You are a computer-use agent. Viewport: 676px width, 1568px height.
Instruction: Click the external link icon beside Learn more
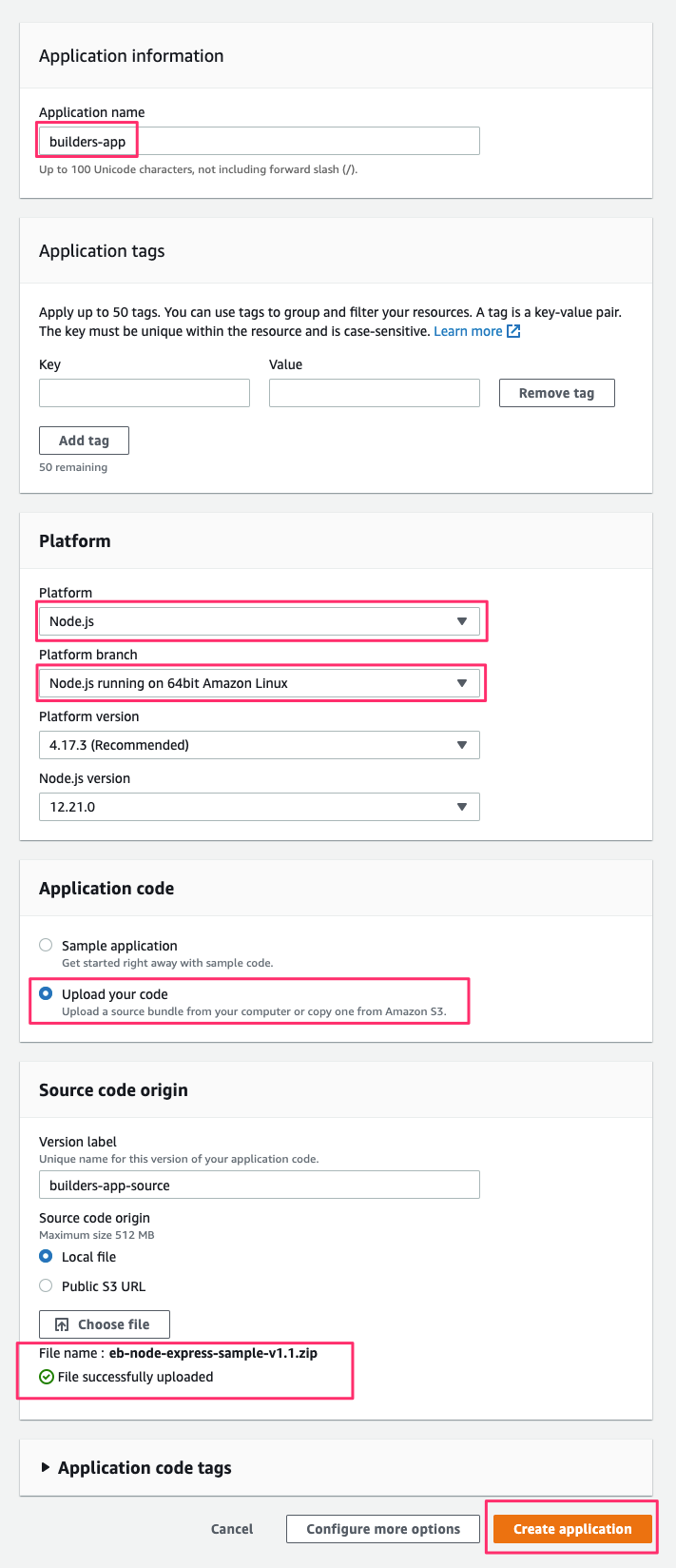[x=513, y=331]
